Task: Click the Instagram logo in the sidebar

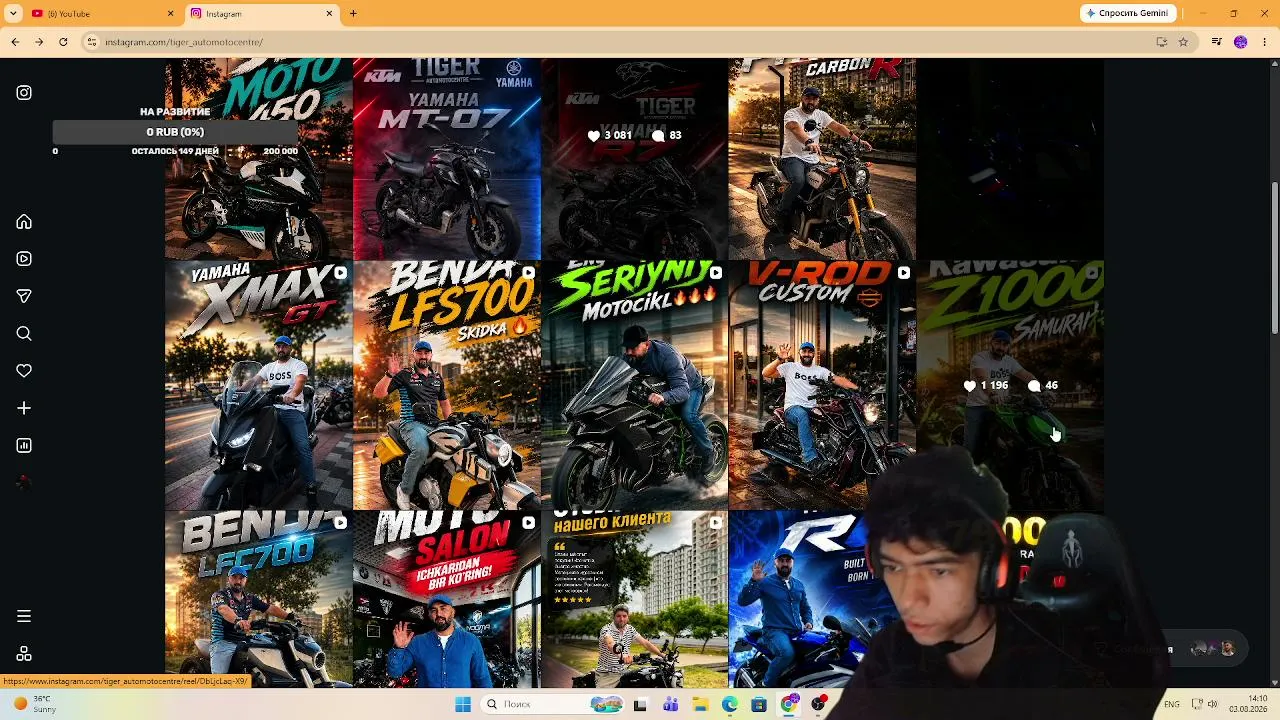Action: [24, 93]
